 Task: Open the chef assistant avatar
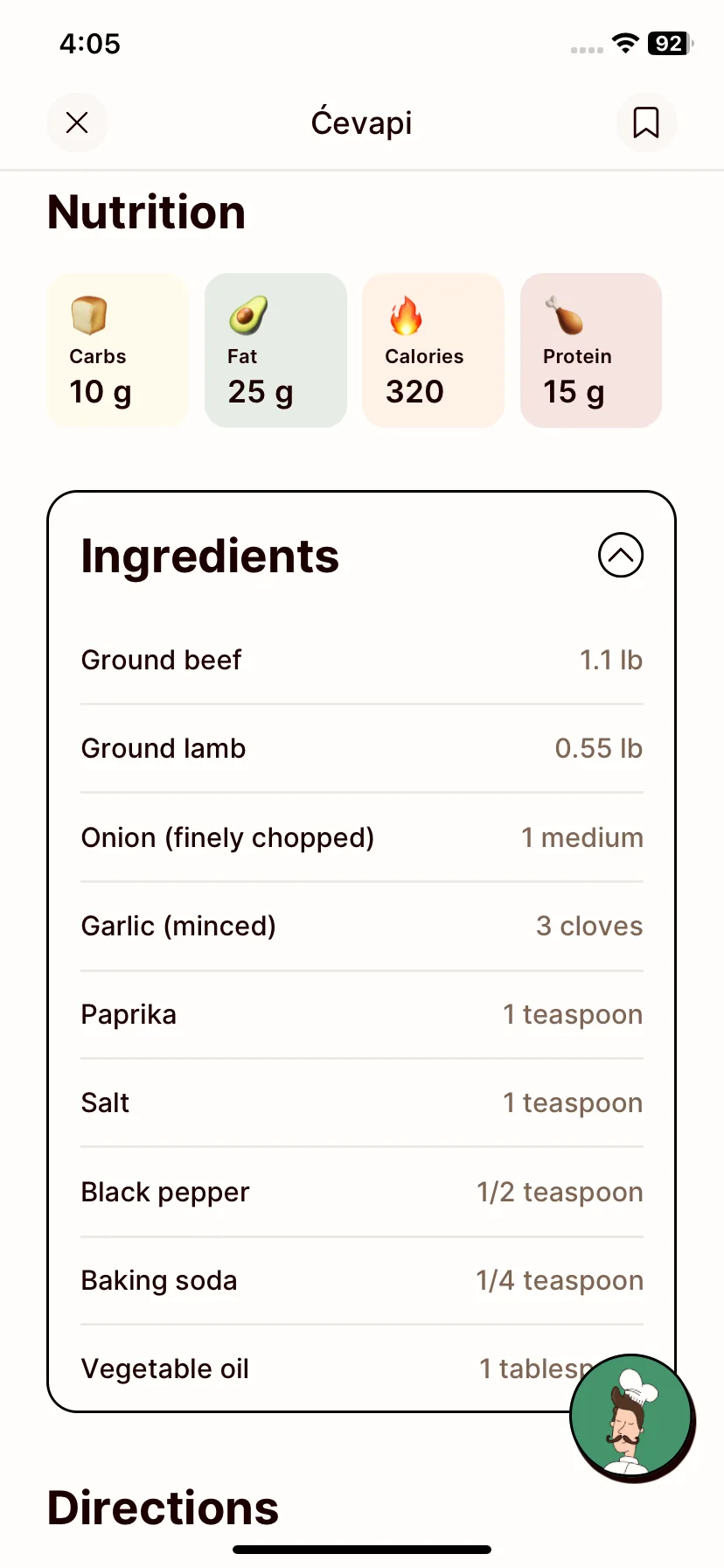pos(631,1417)
